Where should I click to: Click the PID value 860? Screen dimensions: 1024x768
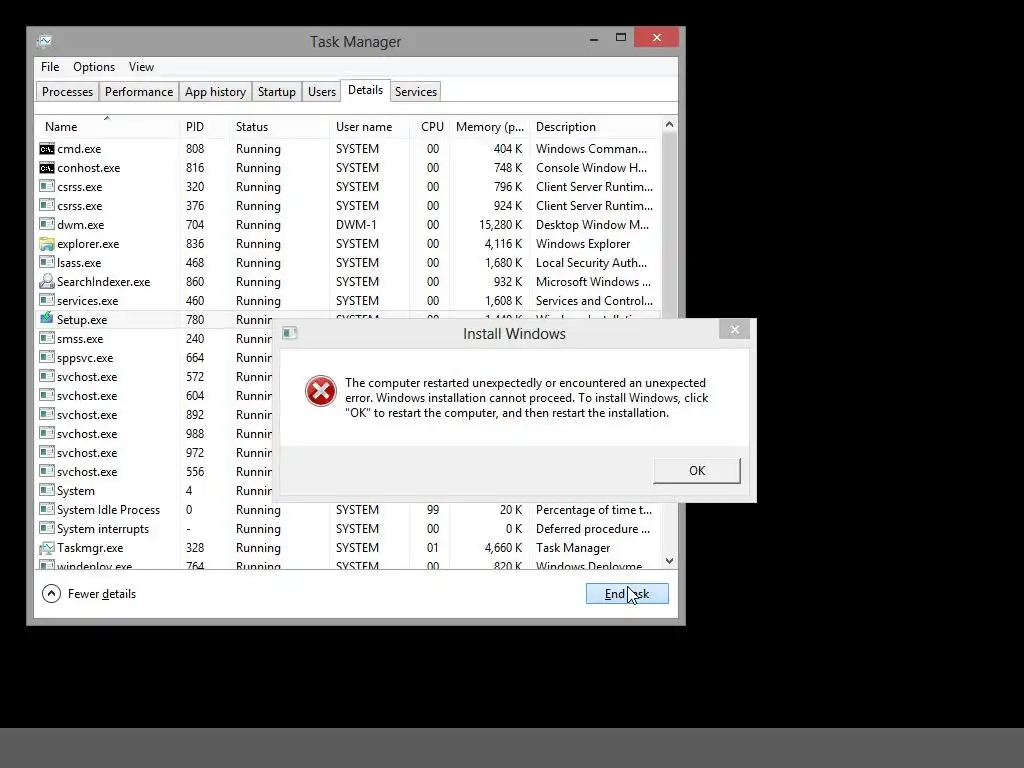[x=195, y=281]
